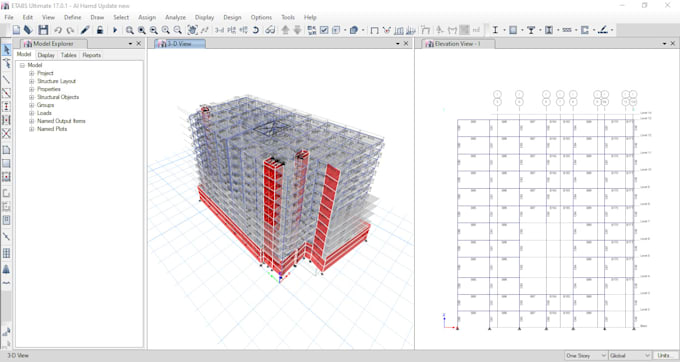Click the Pan hand icon
Image resolution: width=680 pixels, height=362 pixels.
192,30
